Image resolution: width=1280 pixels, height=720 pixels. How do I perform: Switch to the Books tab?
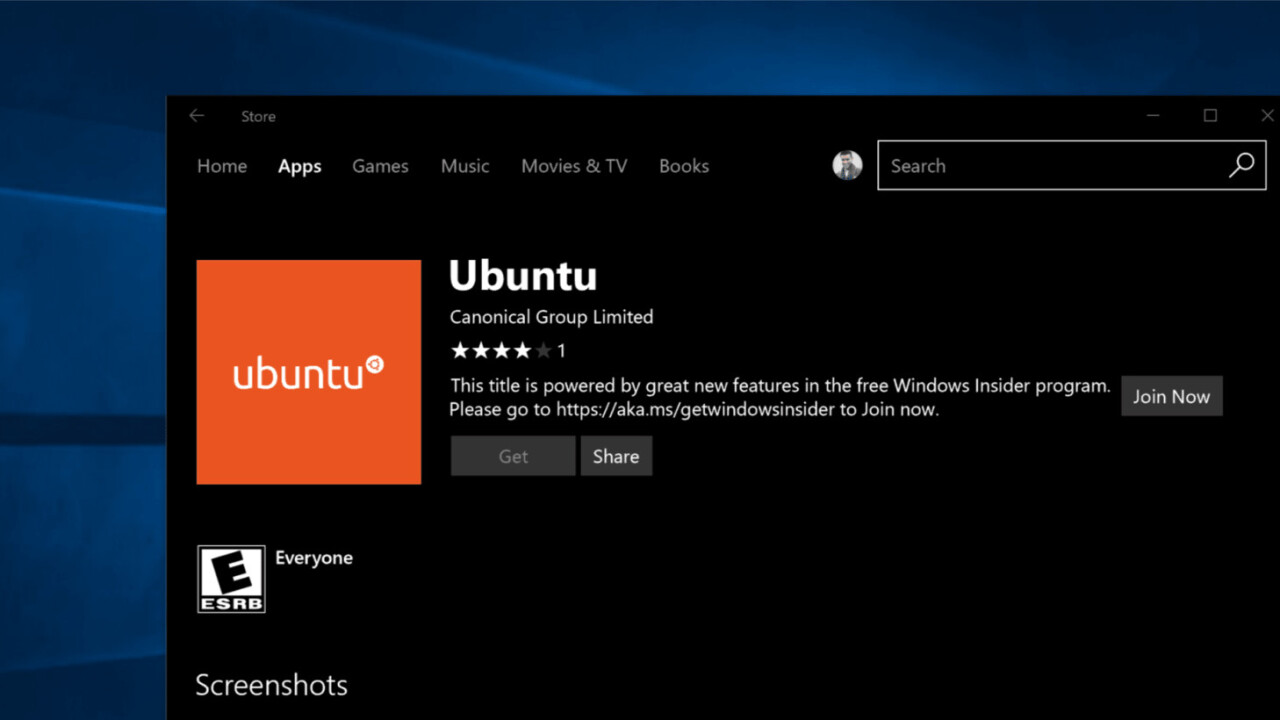(x=684, y=166)
